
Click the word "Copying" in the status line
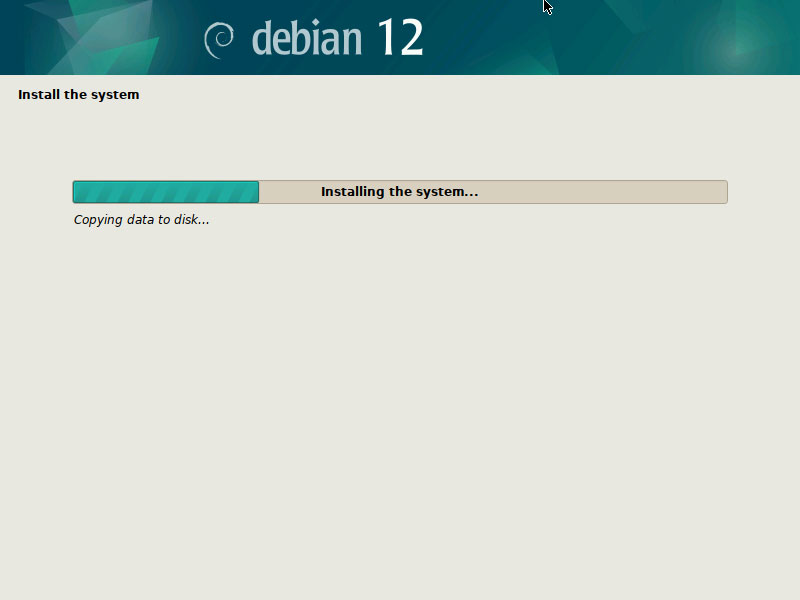[x=98, y=220]
